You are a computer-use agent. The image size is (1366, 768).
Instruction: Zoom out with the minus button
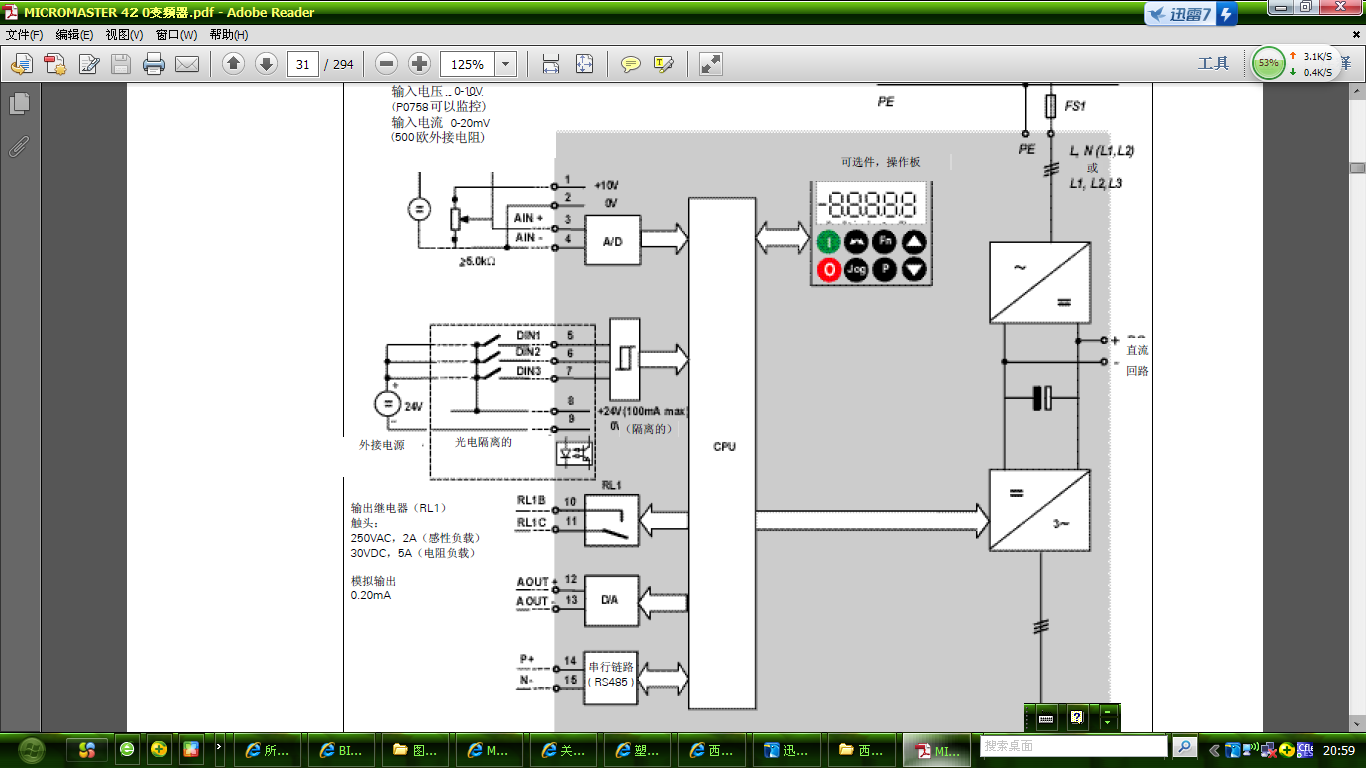[387, 64]
